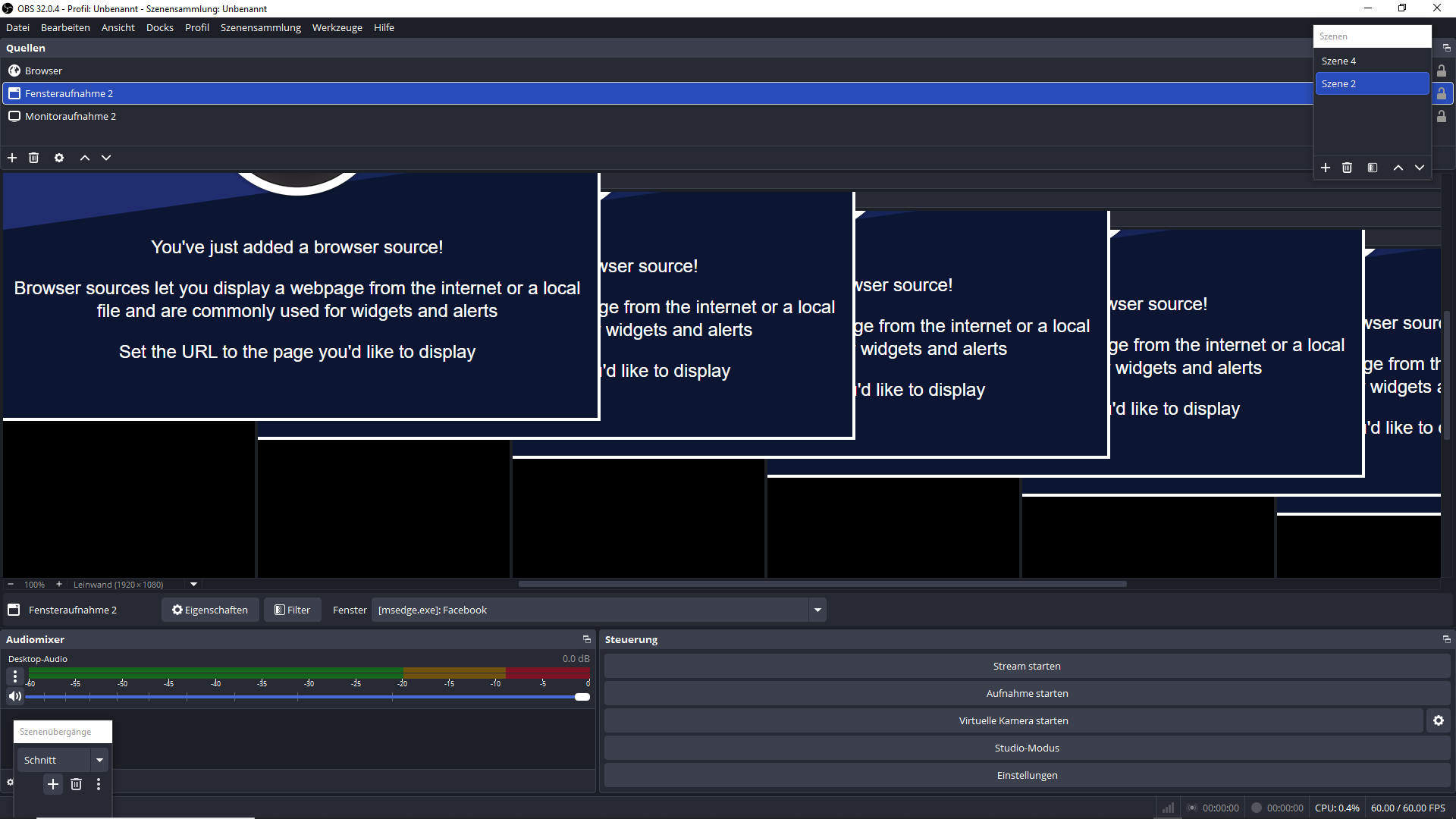1456x819 pixels.
Task: Open scene filters icon in Szenen panel
Action: [x=1373, y=168]
